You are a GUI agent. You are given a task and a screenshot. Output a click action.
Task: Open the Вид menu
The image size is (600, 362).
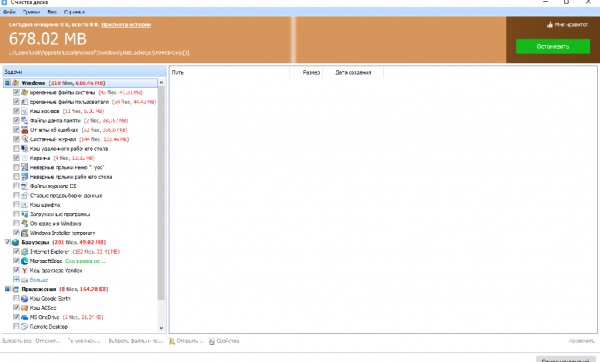click(x=52, y=12)
